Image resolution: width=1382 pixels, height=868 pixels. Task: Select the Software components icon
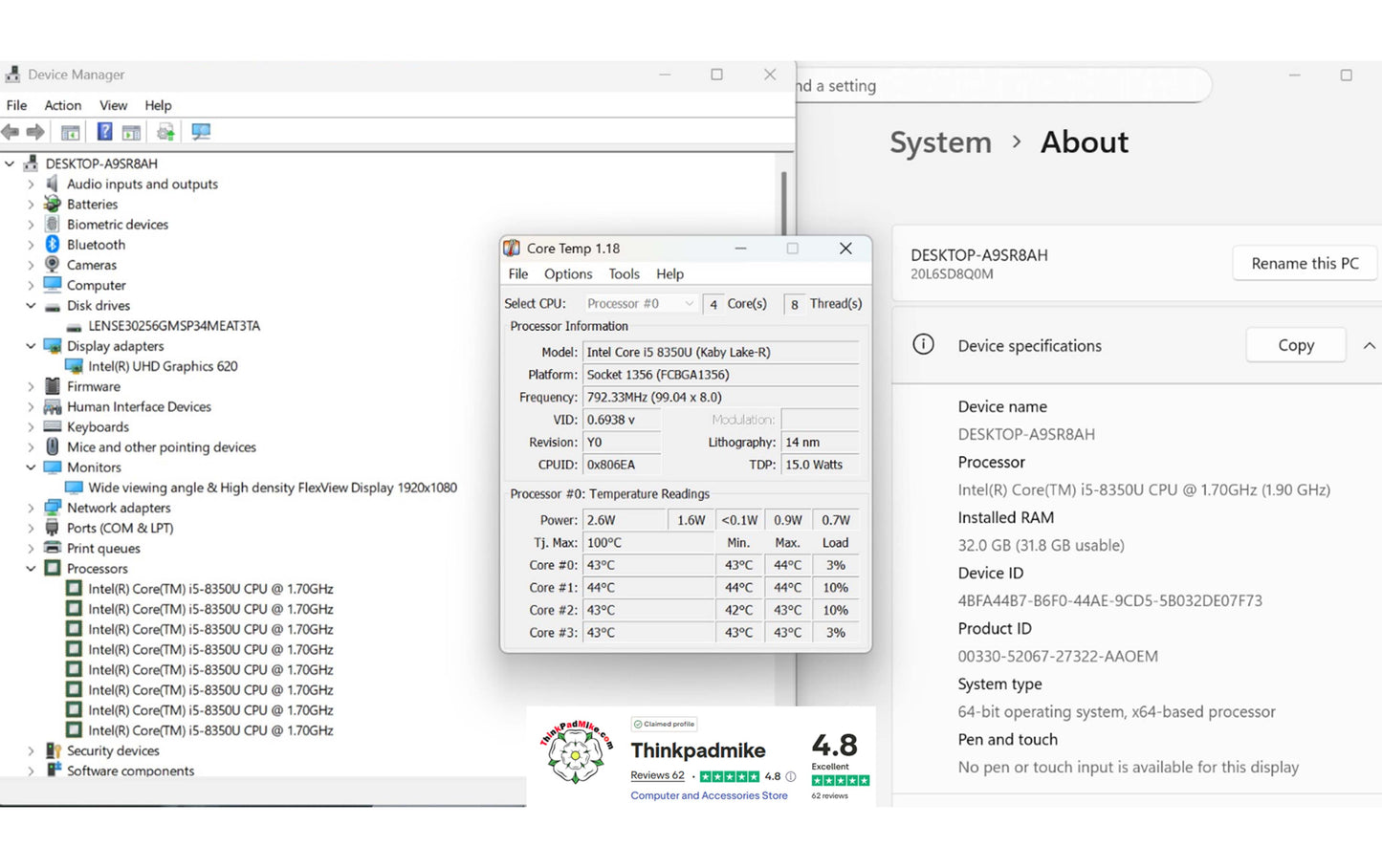[53, 770]
